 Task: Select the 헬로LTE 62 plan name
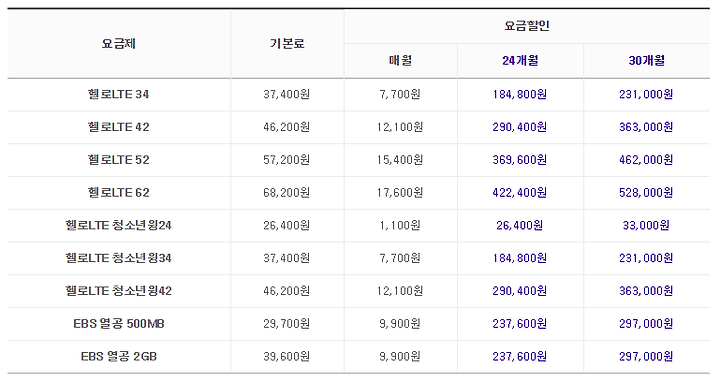[118, 192]
